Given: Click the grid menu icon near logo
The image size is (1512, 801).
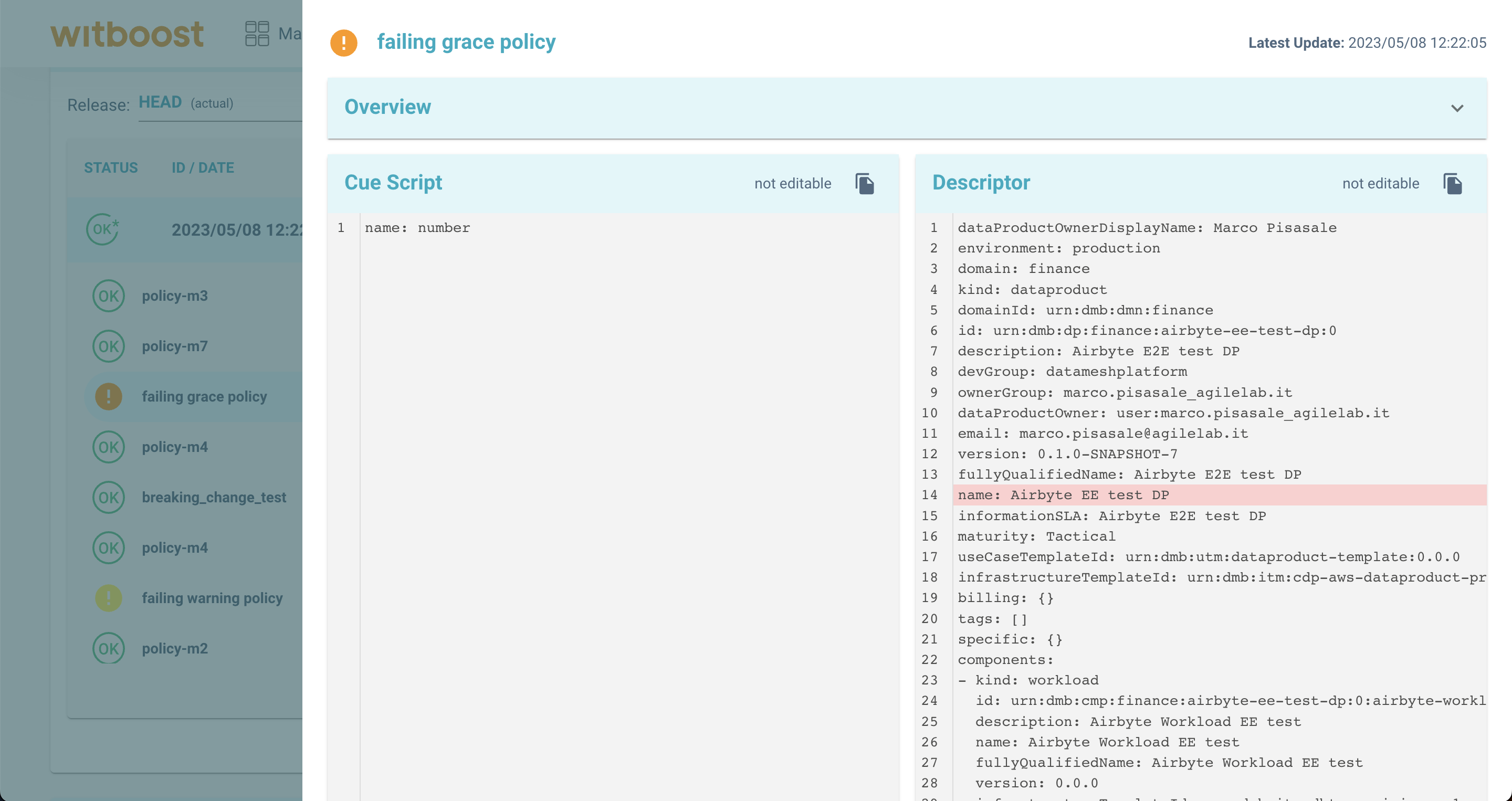Looking at the screenshot, I should coord(257,34).
